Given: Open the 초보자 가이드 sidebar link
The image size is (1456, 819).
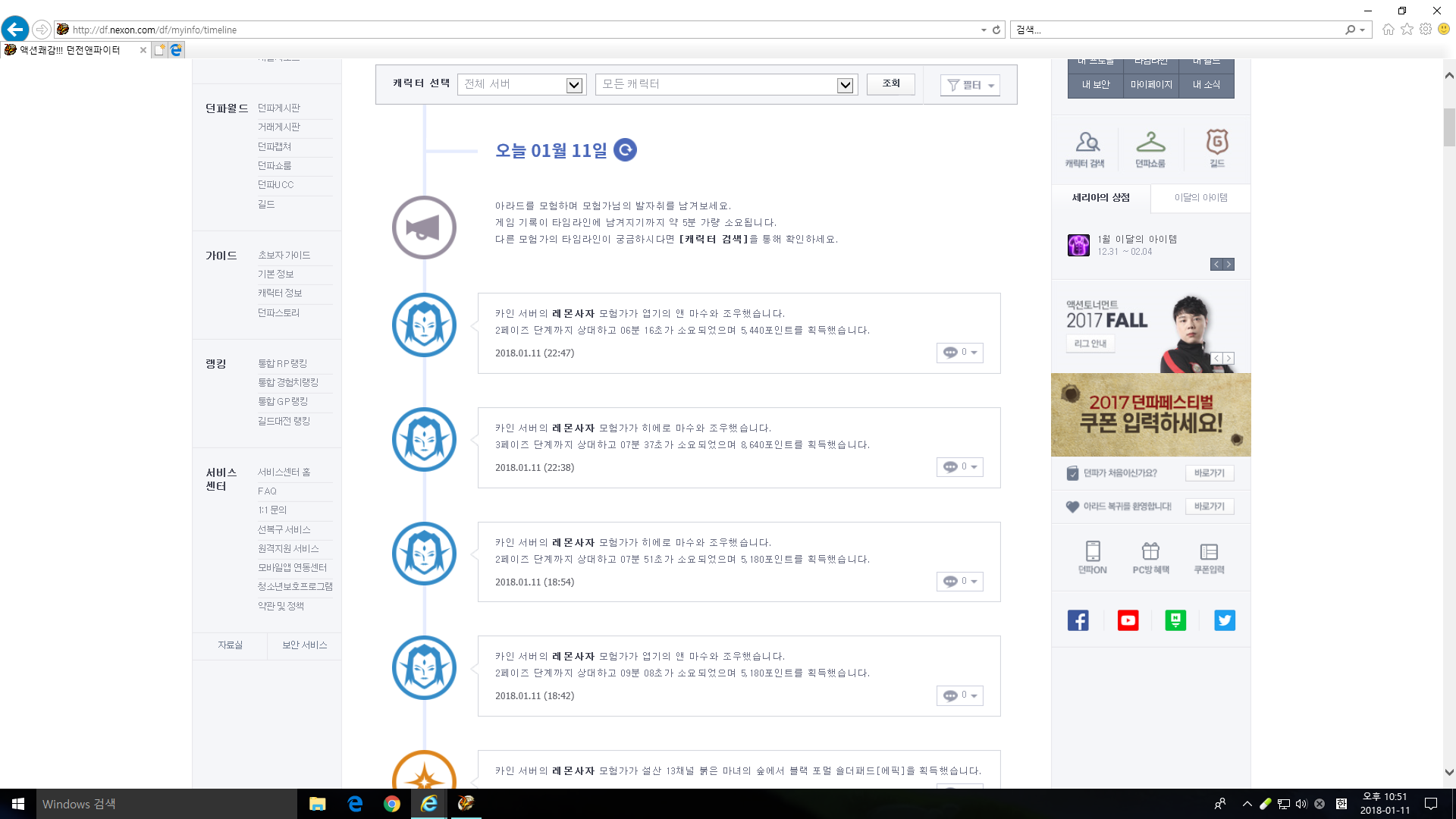Looking at the screenshot, I should (x=284, y=256).
